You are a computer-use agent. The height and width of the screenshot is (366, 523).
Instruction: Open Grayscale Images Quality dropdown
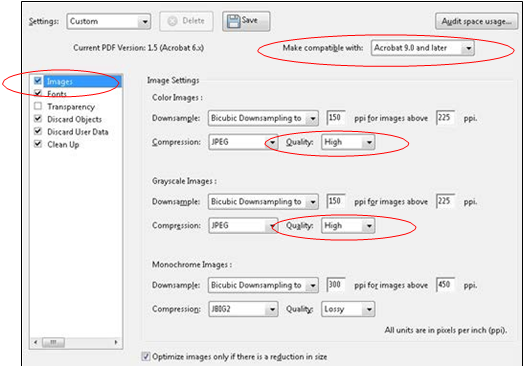point(348,226)
